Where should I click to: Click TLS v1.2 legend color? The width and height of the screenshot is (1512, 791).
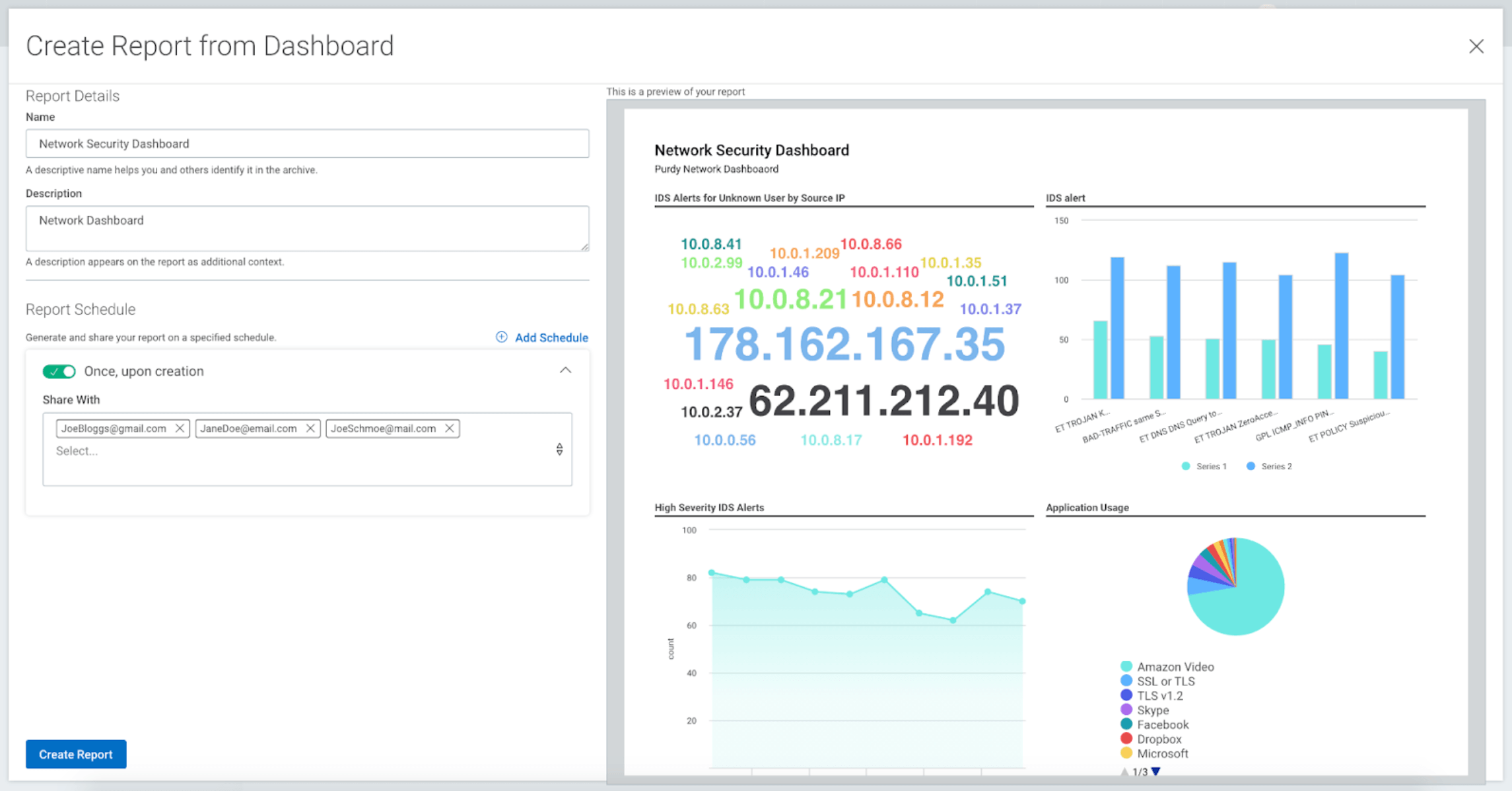click(1126, 695)
